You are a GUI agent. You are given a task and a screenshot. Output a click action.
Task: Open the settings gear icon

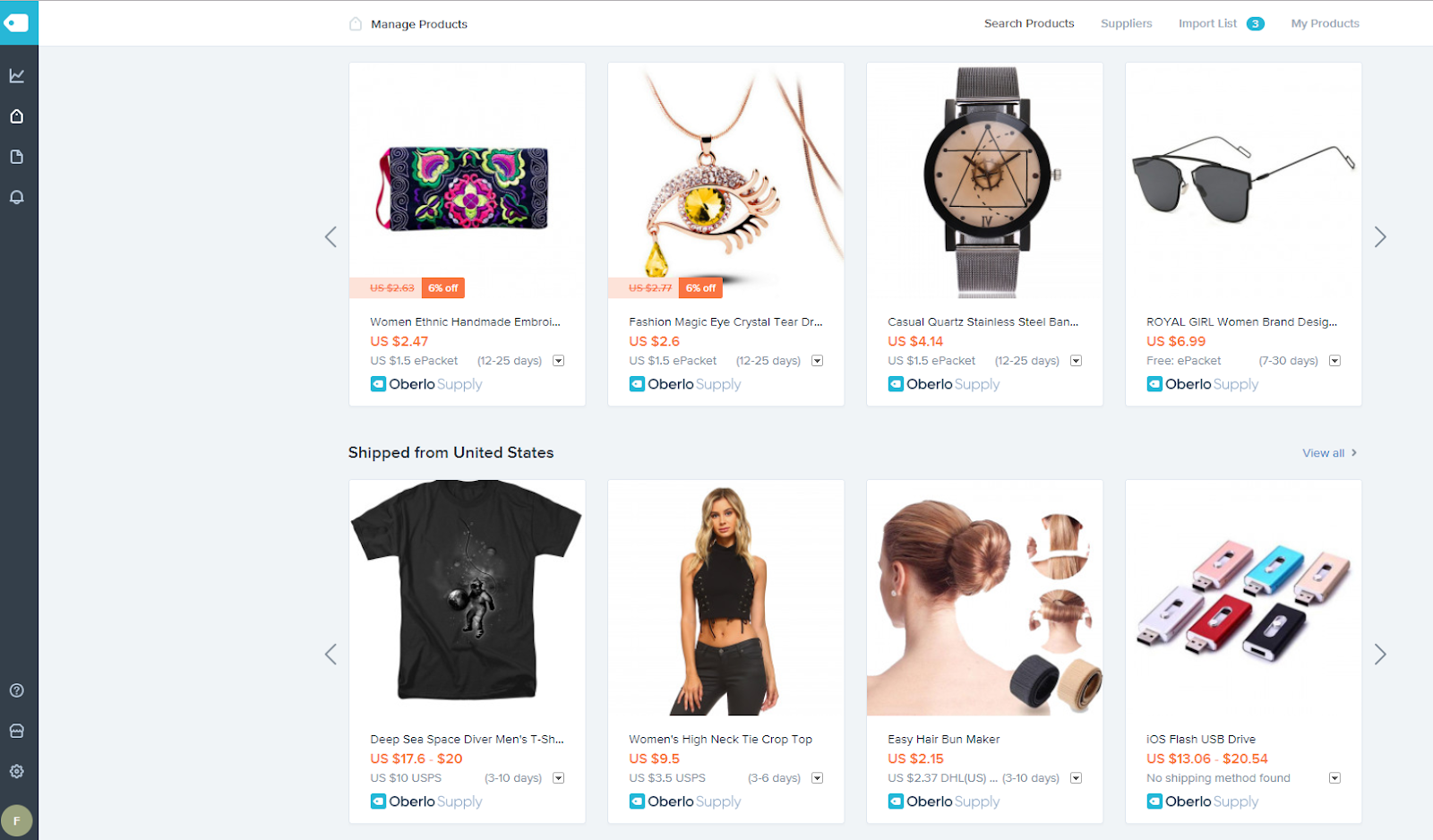click(17, 771)
